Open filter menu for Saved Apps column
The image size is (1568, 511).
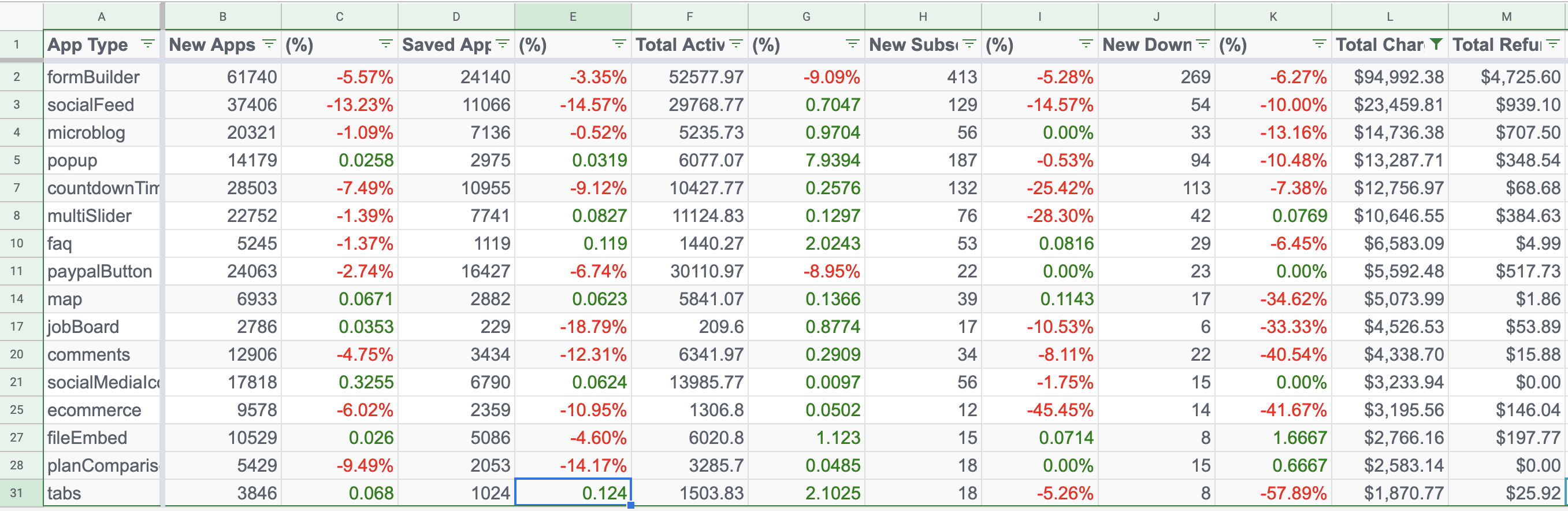[x=502, y=44]
